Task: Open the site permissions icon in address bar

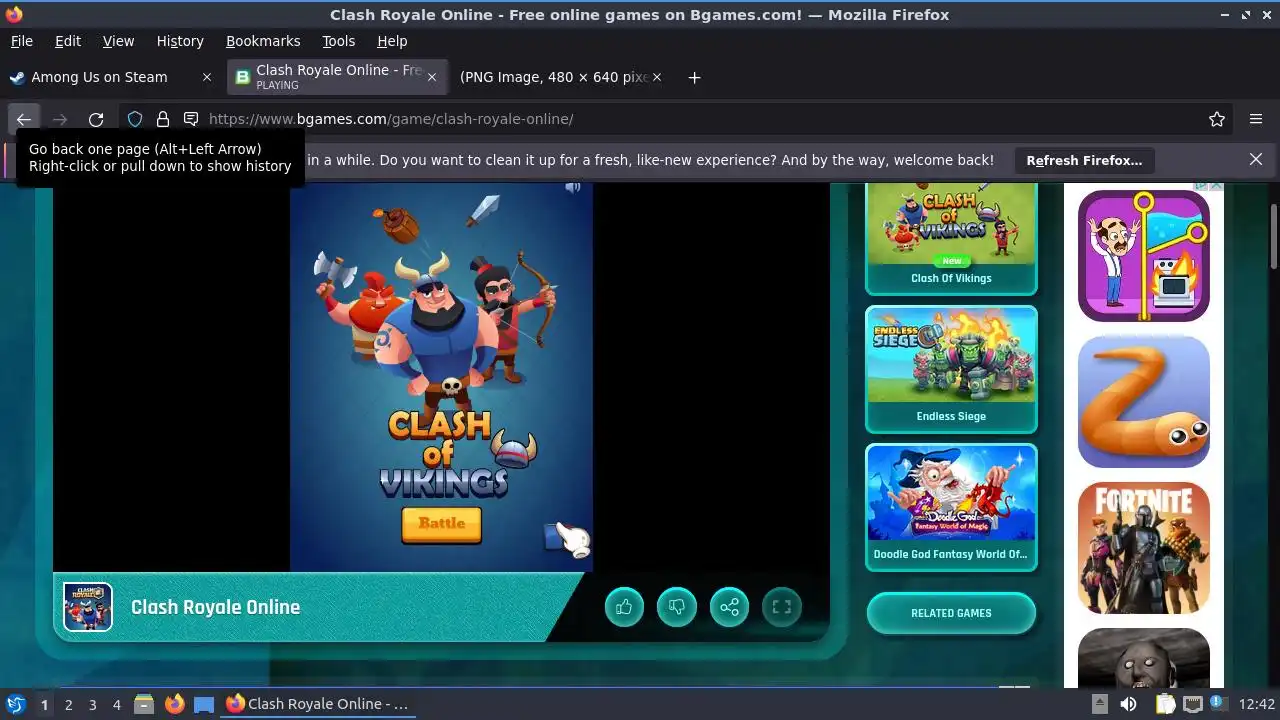Action: [191, 119]
